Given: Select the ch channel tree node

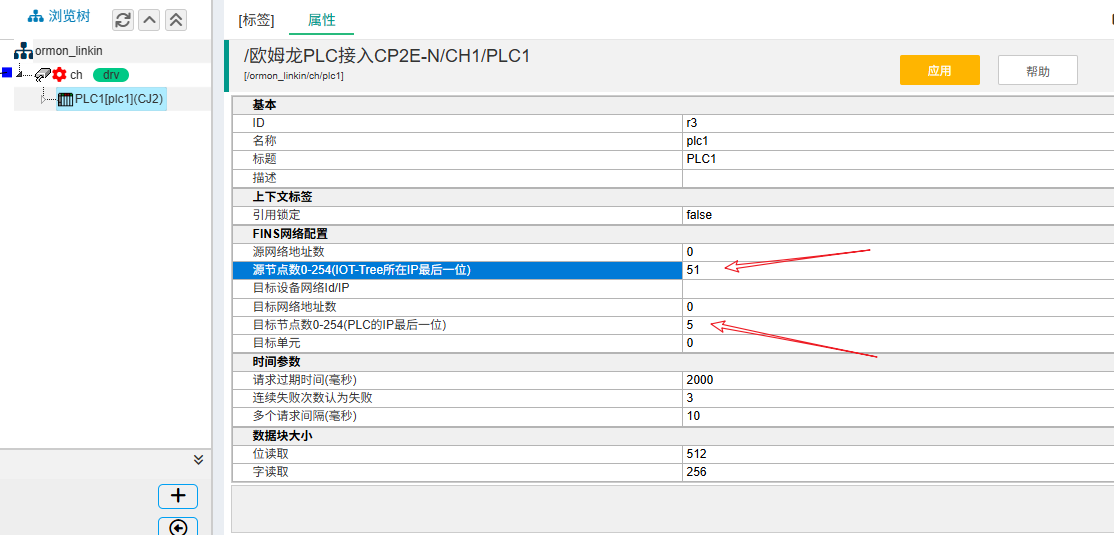Looking at the screenshot, I should 76,75.
